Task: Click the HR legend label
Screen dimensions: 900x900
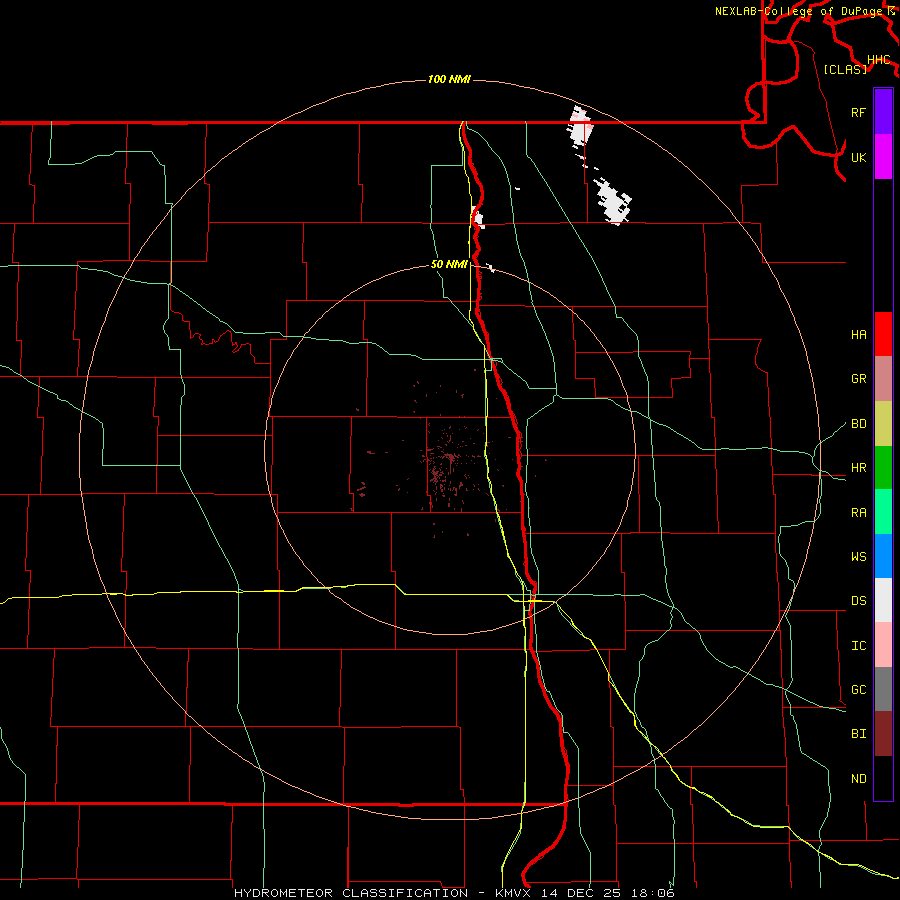Action: (x=858, y=467)
